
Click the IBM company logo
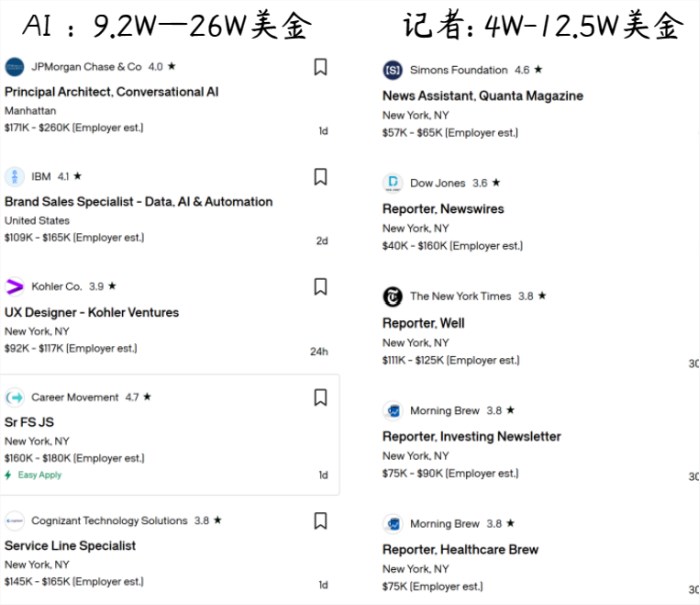(x=15, y=177)
